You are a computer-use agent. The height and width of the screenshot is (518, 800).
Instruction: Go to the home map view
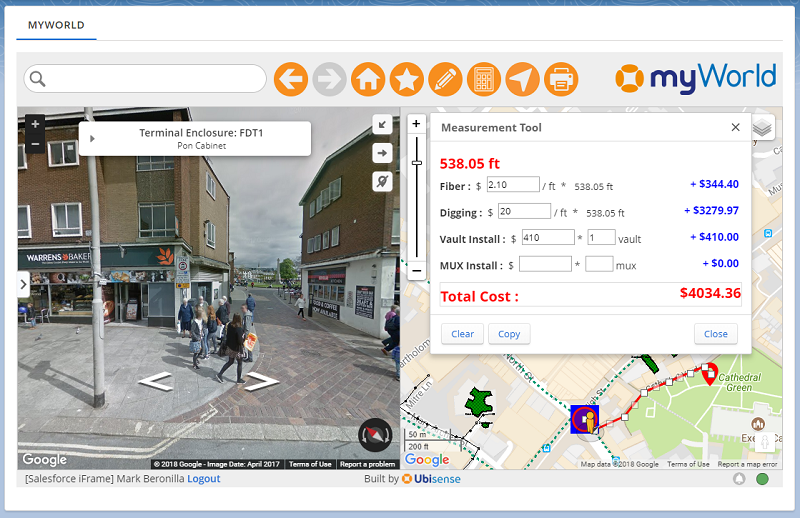pos(368,79)
